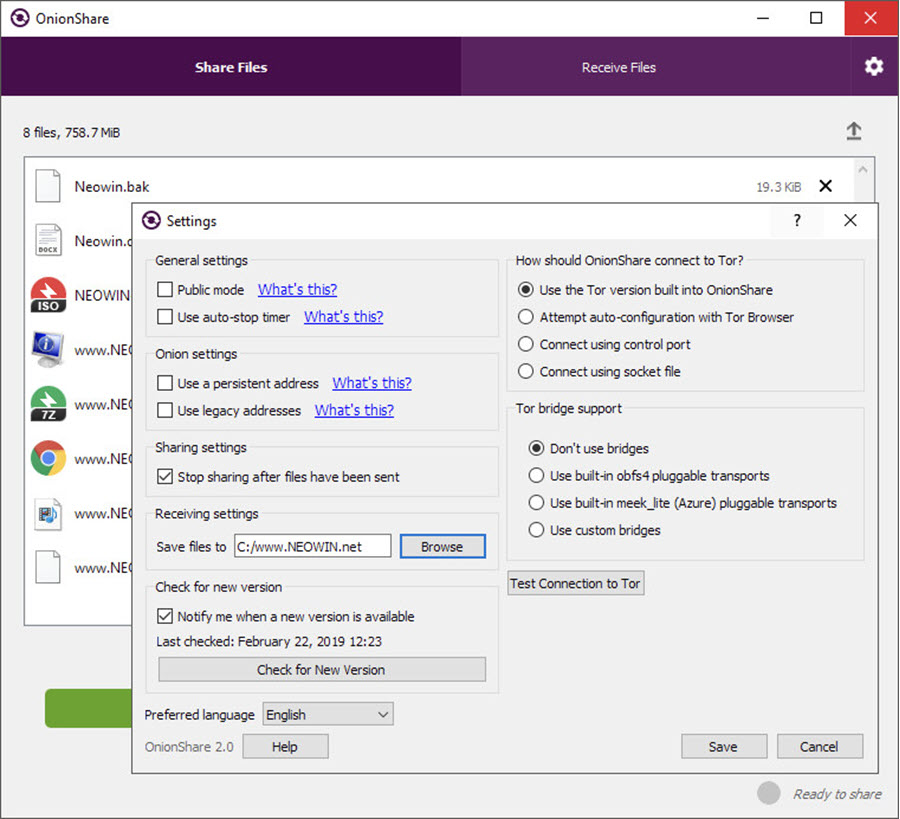Click the 'Last checked: February 22, 2019 12:23' text
This screenshot has width=900, height=819.
(269, 641)
